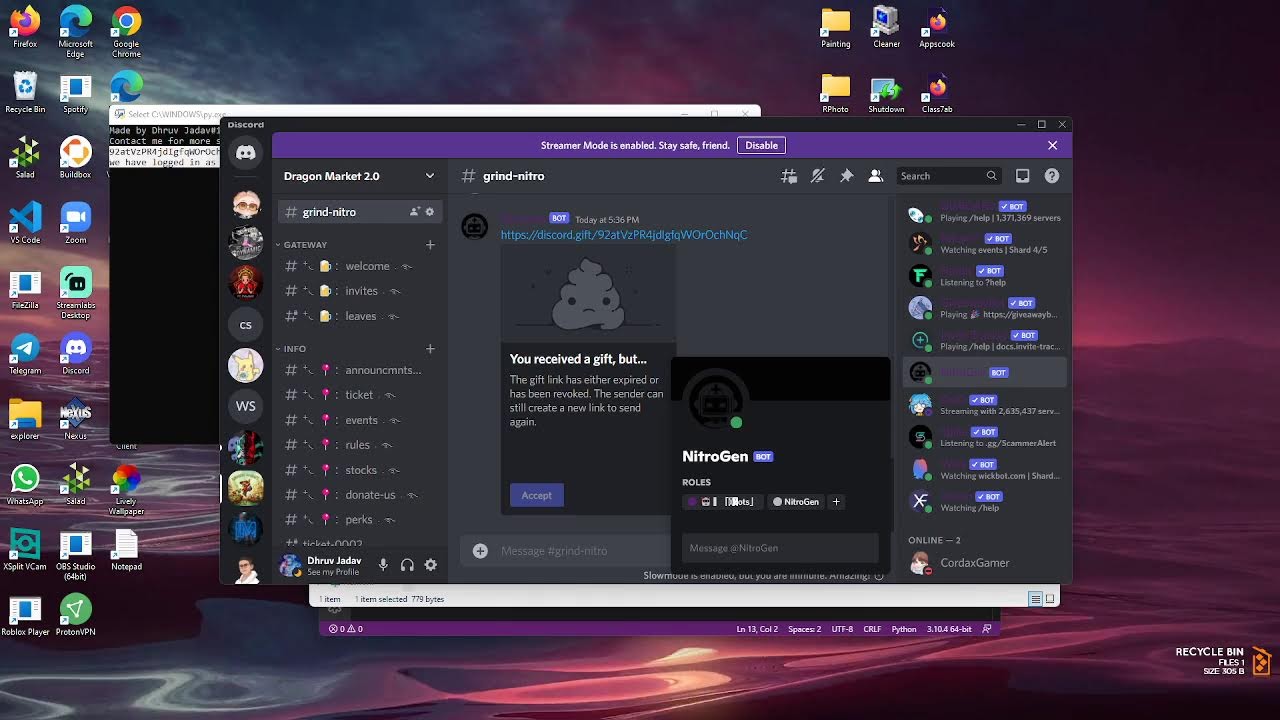Open the discord.gift link in chat

624,235
